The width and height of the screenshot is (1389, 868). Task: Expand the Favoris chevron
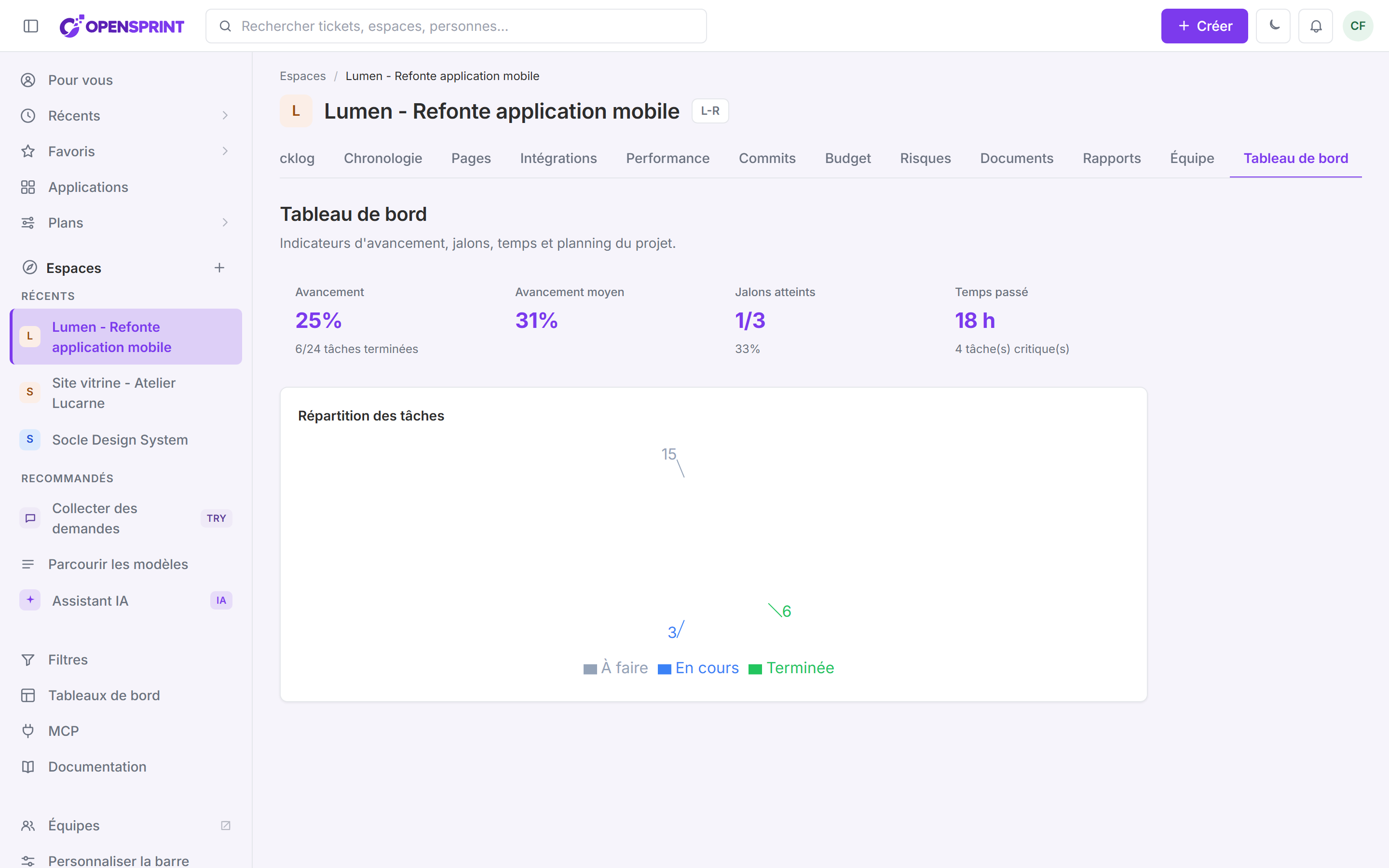225,151
